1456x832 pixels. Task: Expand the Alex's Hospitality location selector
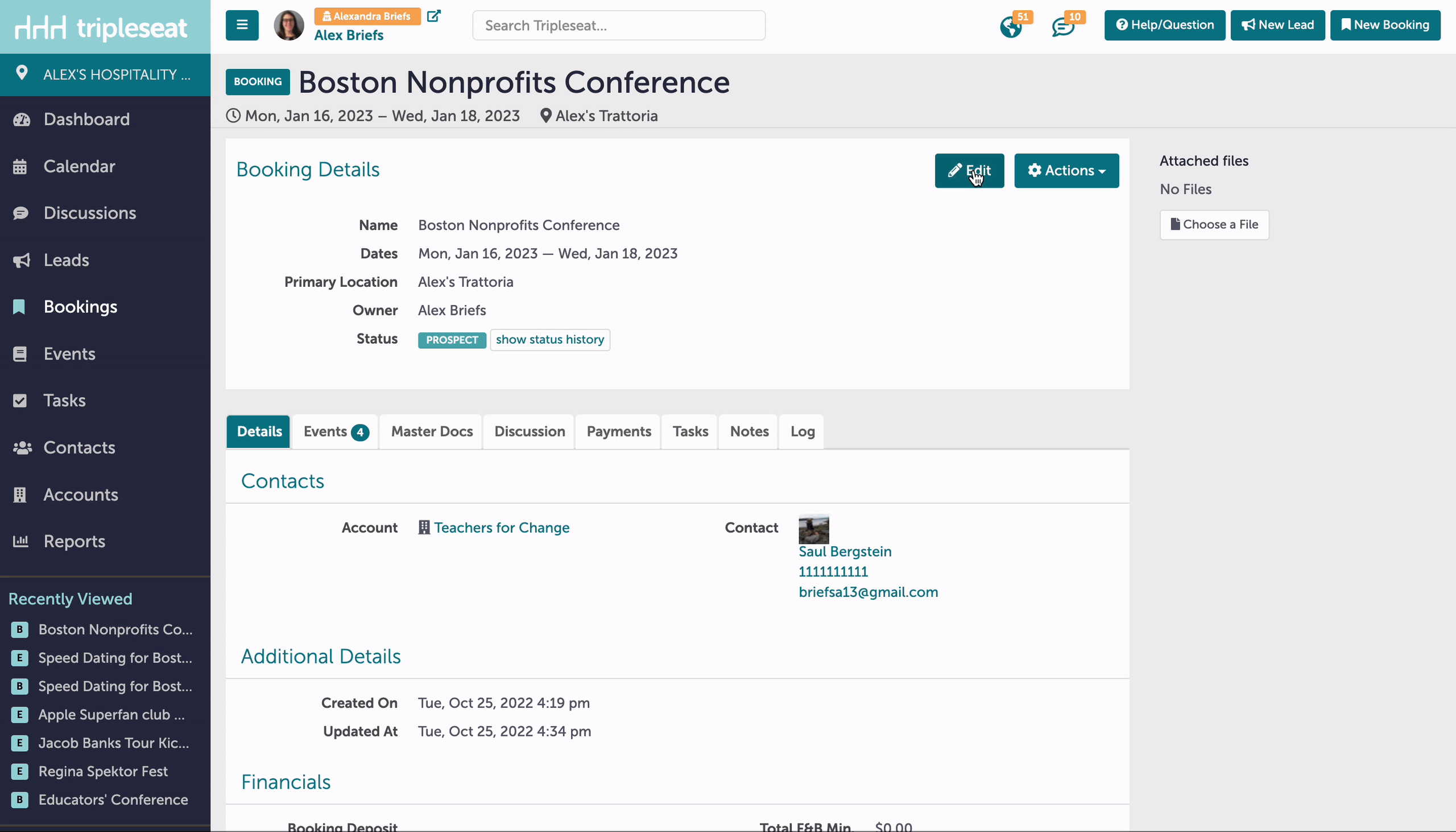(x=105, y=75)
